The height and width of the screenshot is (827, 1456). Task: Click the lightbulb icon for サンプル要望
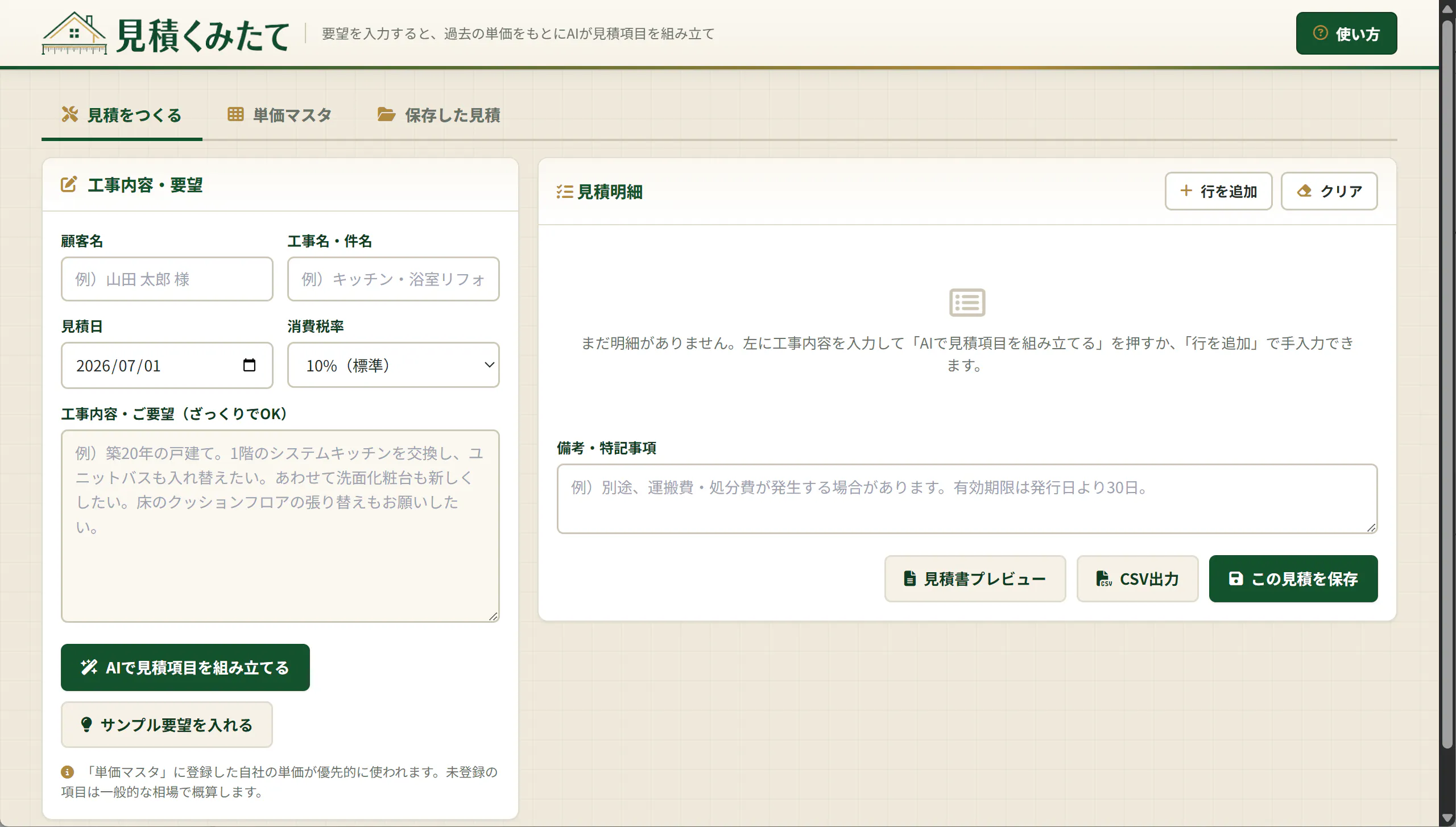[86, 724]
